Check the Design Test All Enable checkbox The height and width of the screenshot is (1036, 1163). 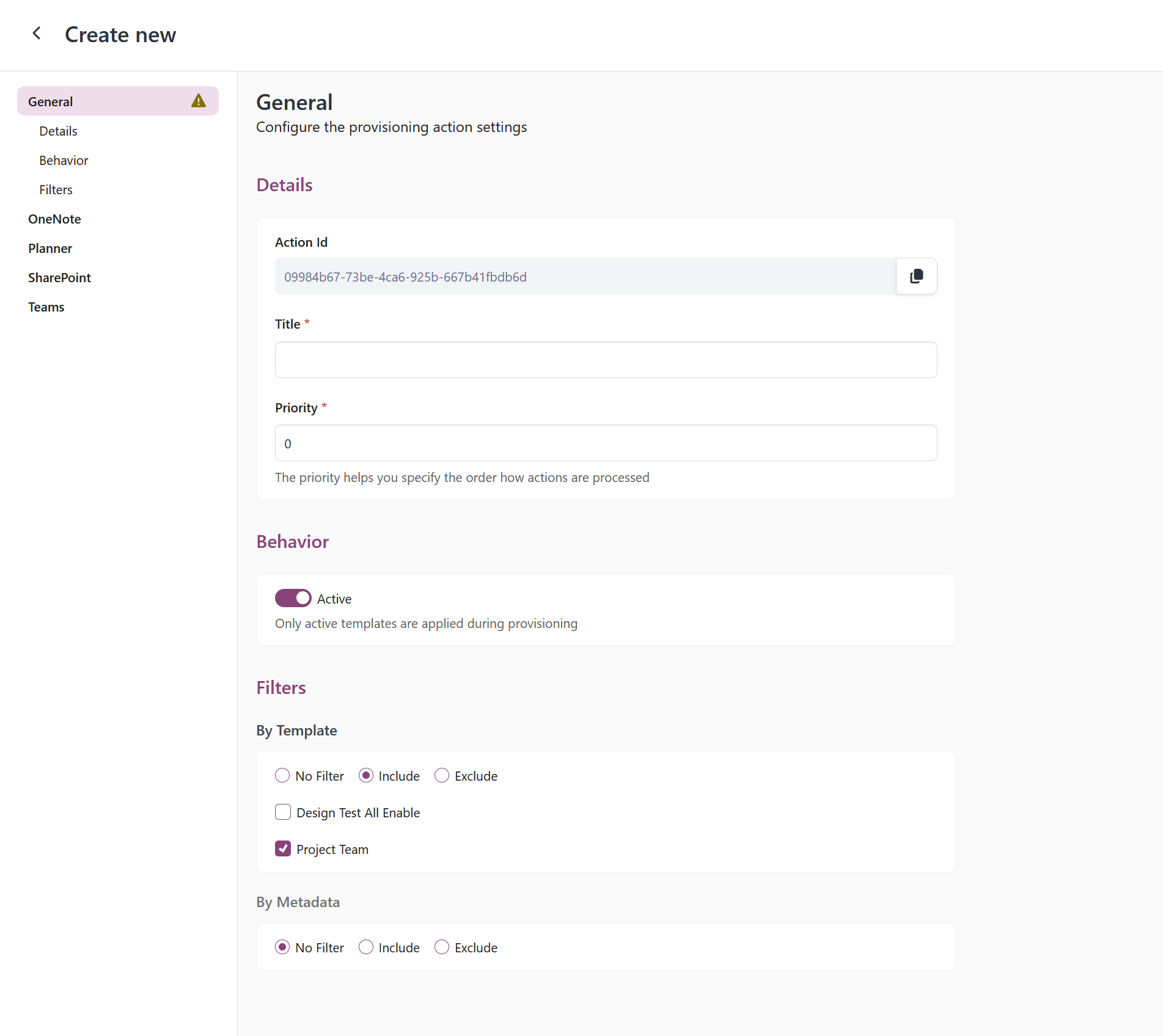282,812
